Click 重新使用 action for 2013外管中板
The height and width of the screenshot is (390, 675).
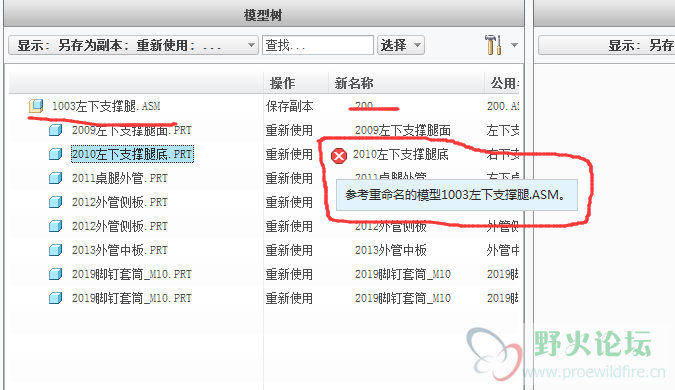[x=289, y=250]
